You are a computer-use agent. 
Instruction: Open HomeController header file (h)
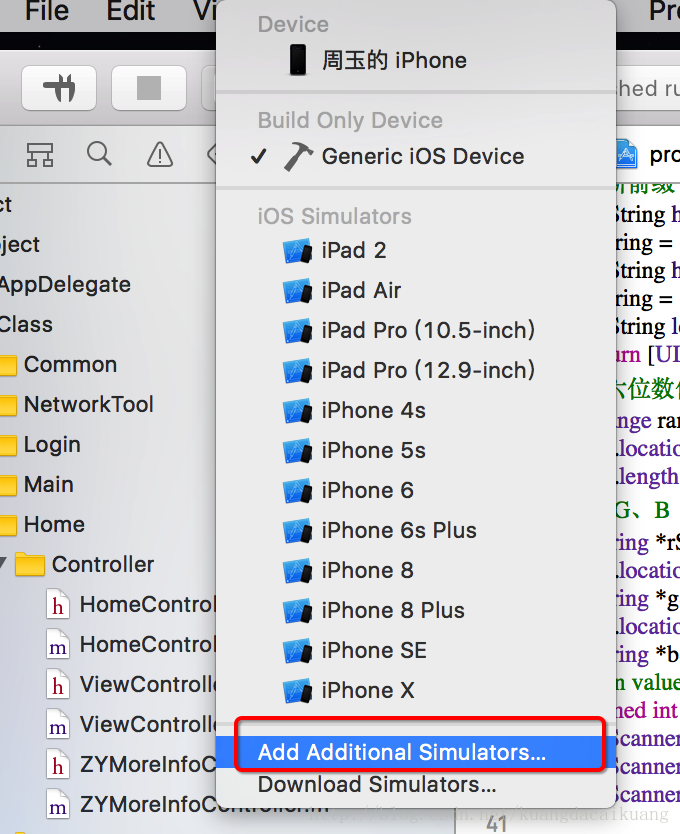tap(131, 605)
